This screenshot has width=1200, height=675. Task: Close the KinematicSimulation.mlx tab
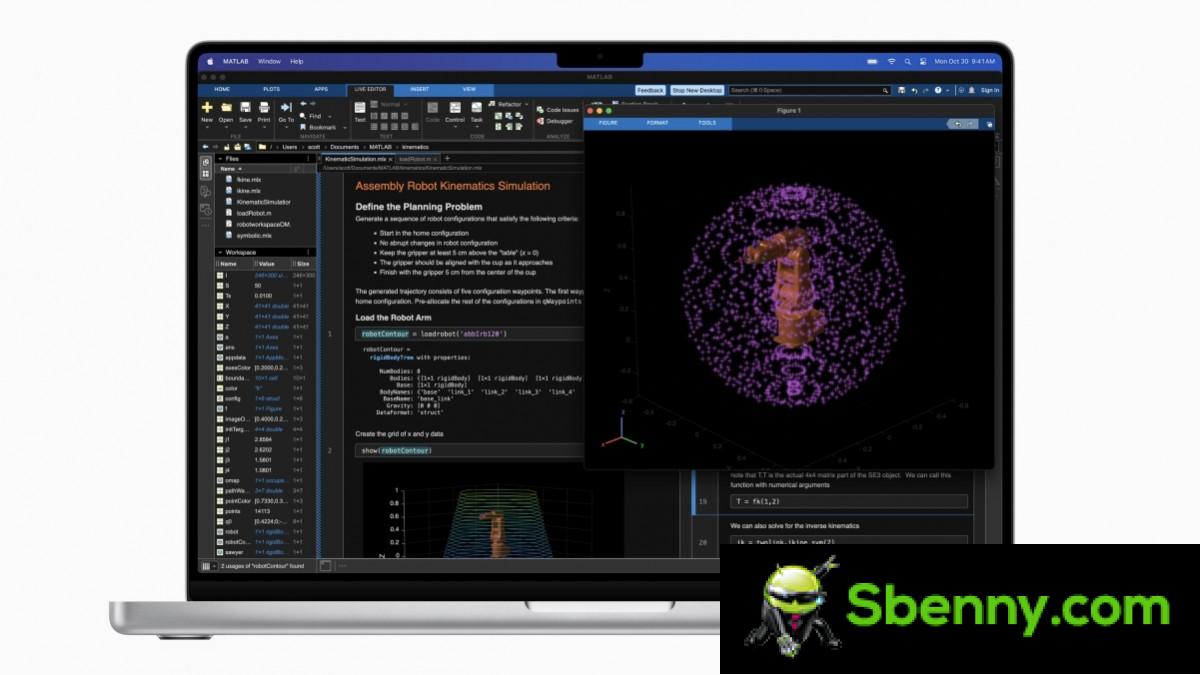(392, 159)
